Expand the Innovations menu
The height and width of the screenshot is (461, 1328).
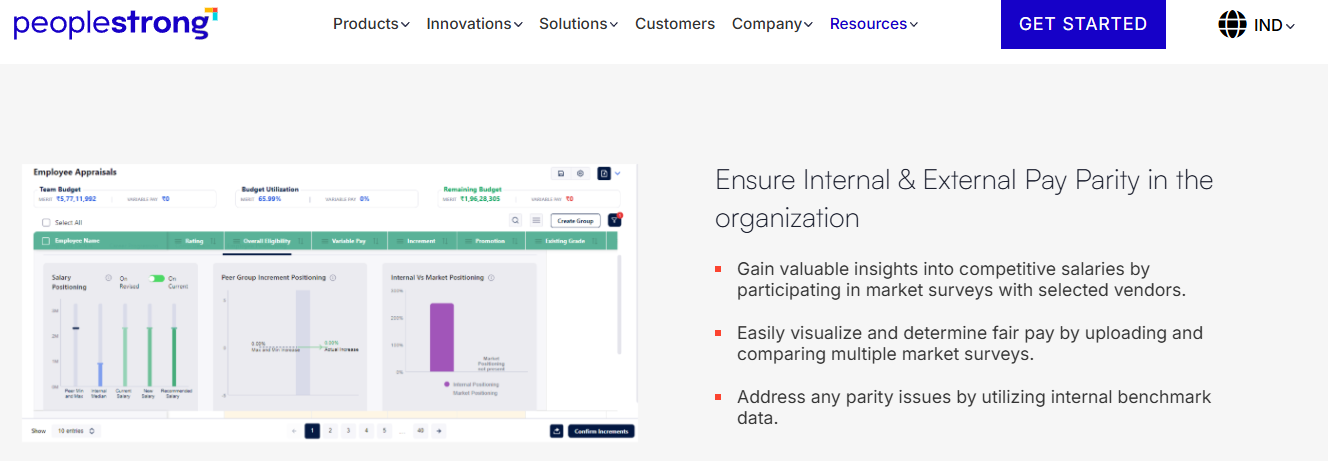click(x=474, y=24)
